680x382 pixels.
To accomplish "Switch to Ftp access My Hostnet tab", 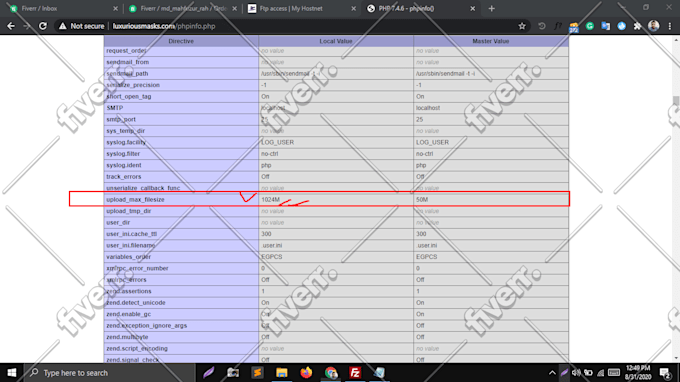I will [302, 8].
